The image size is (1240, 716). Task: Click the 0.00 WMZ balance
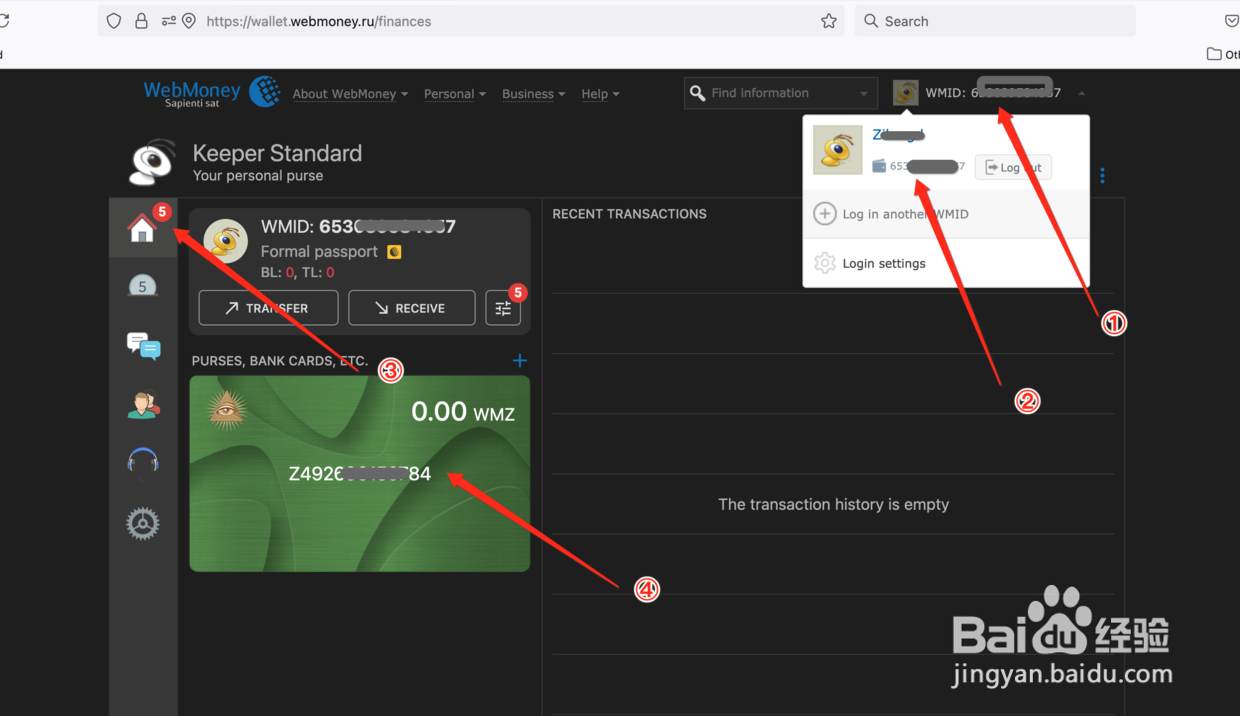[463, 412]
